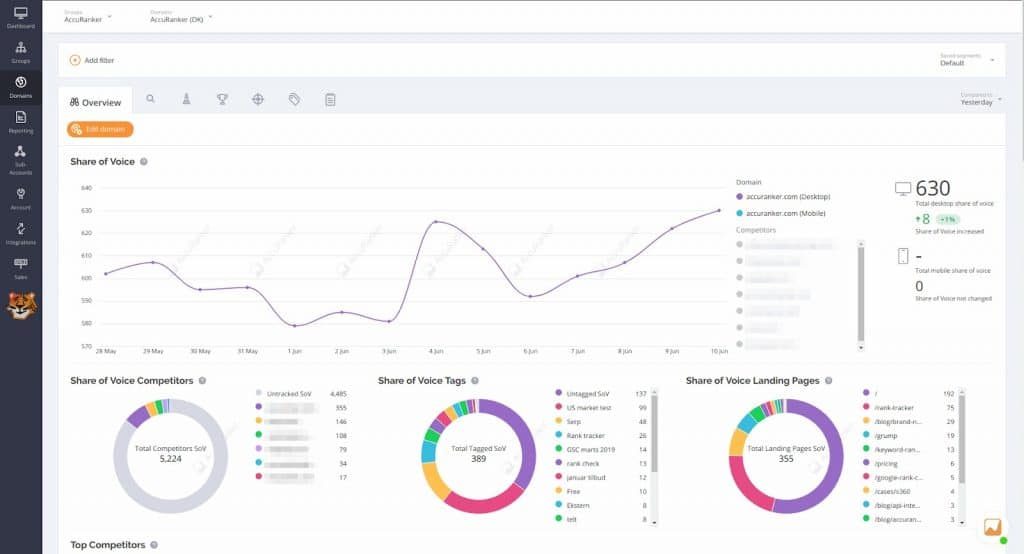Toggle accuranker.com (Mobile) series in legend

click(786, 214)
